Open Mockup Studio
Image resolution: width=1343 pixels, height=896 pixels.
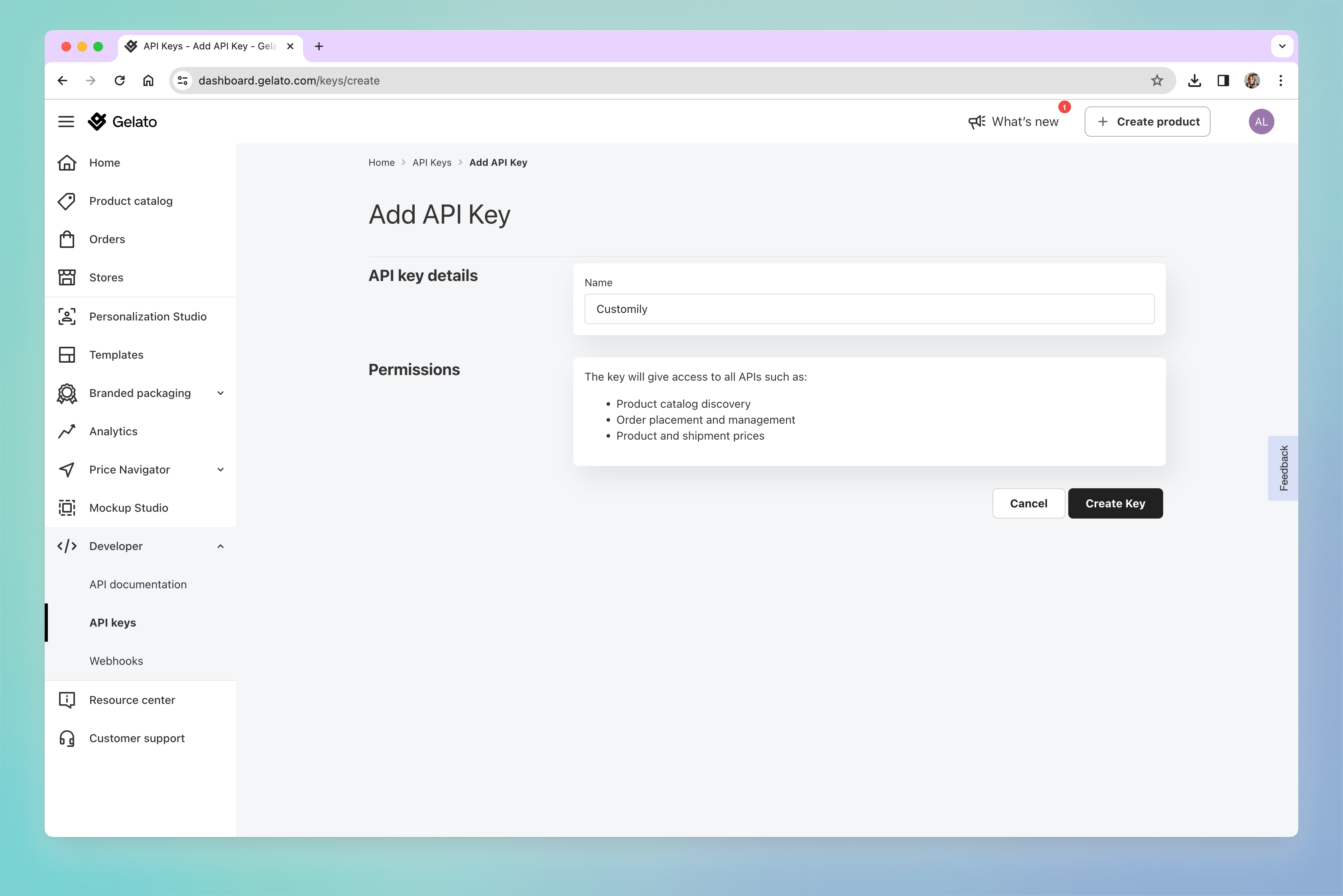[128, 507]
